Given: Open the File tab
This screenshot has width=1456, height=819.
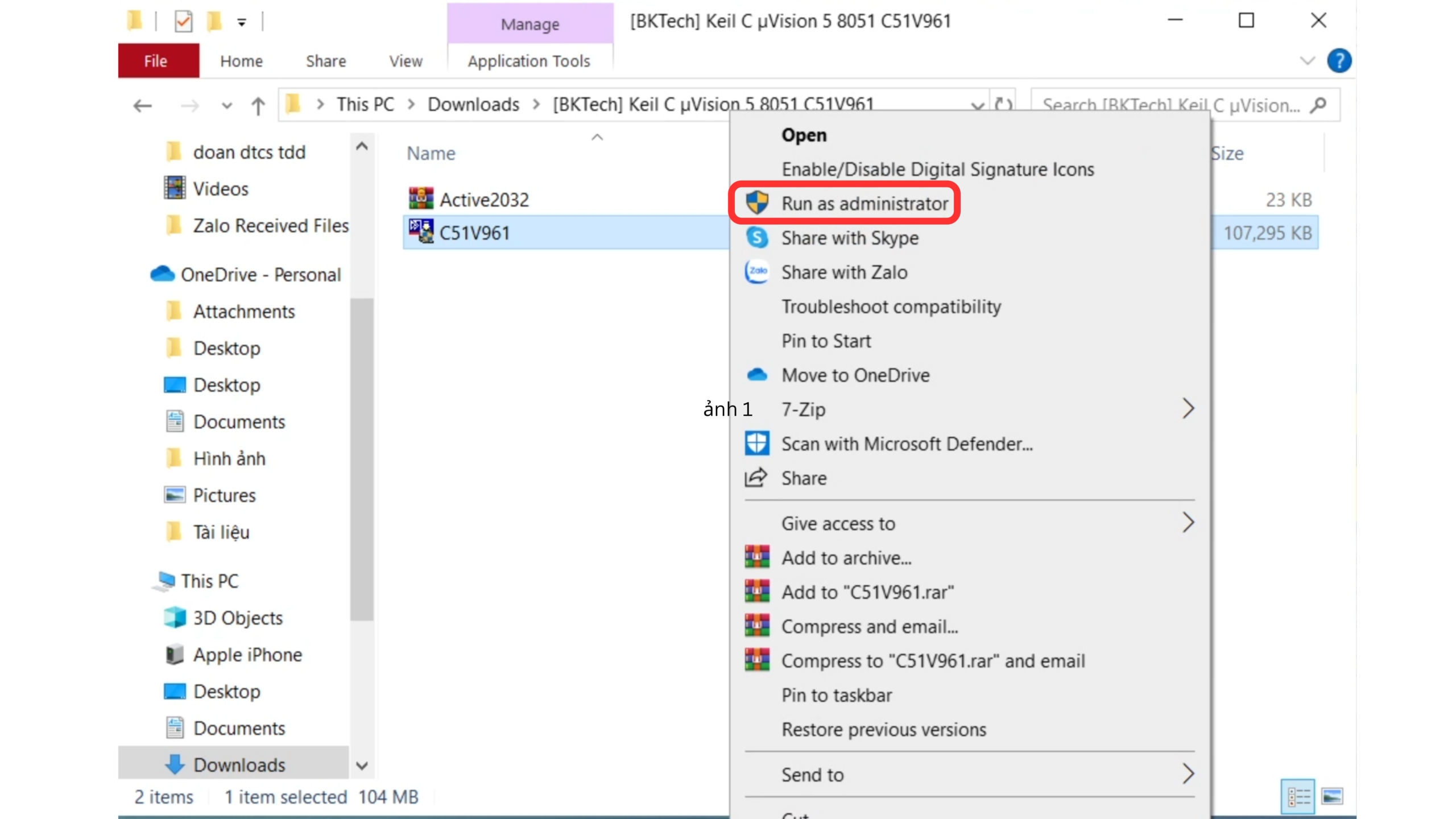Looking at the screenshot, I should 158,60.
